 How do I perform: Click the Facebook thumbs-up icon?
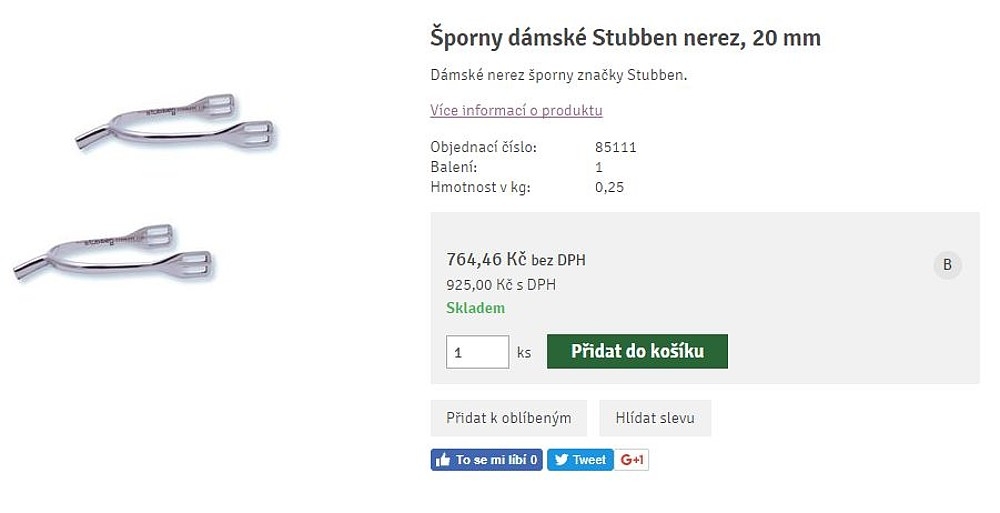(443, 460)
